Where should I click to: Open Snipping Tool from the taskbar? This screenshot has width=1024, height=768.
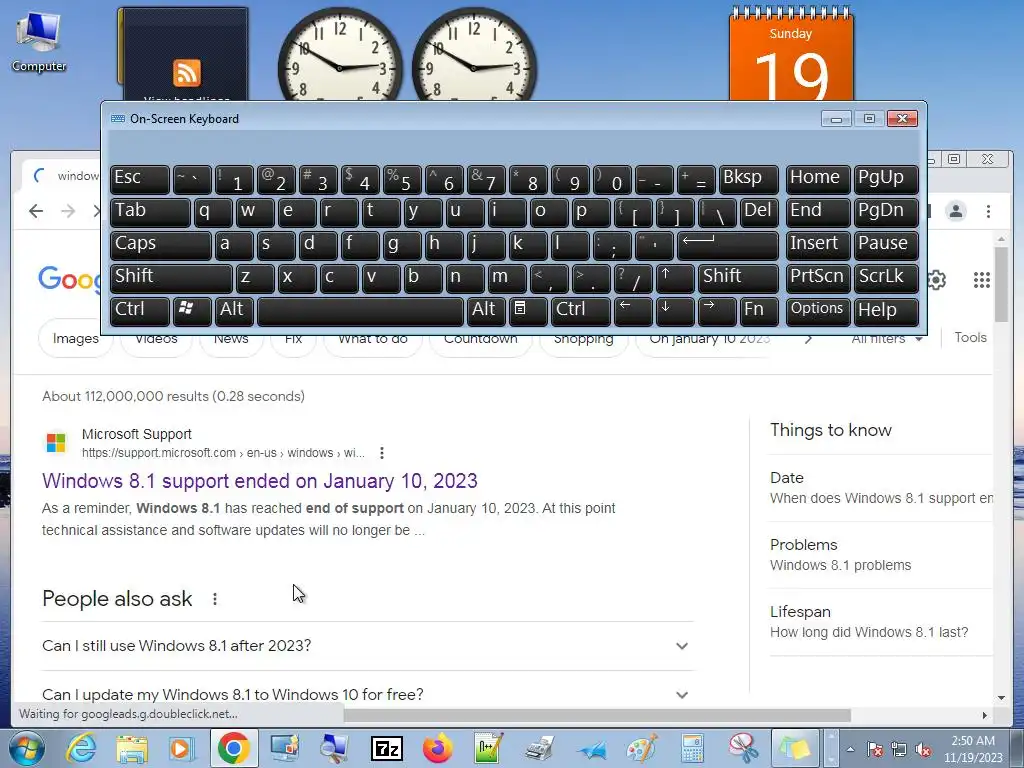click(x=743, y=748)
